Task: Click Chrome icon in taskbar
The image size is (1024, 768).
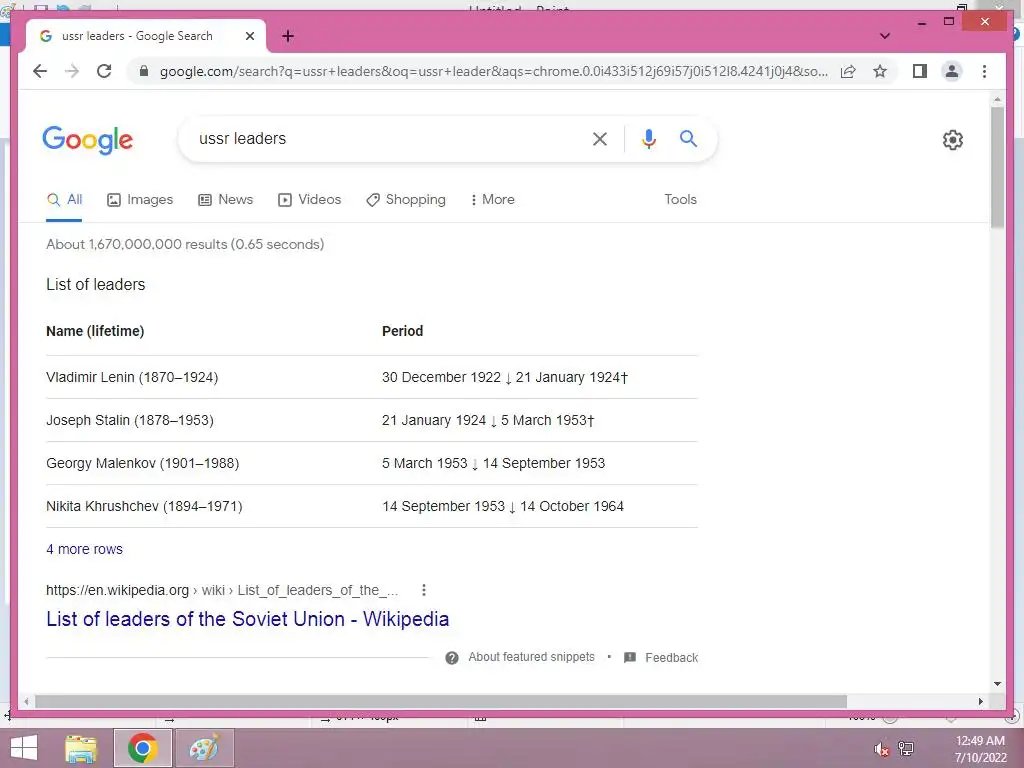Action: click(x=142, y=748)
